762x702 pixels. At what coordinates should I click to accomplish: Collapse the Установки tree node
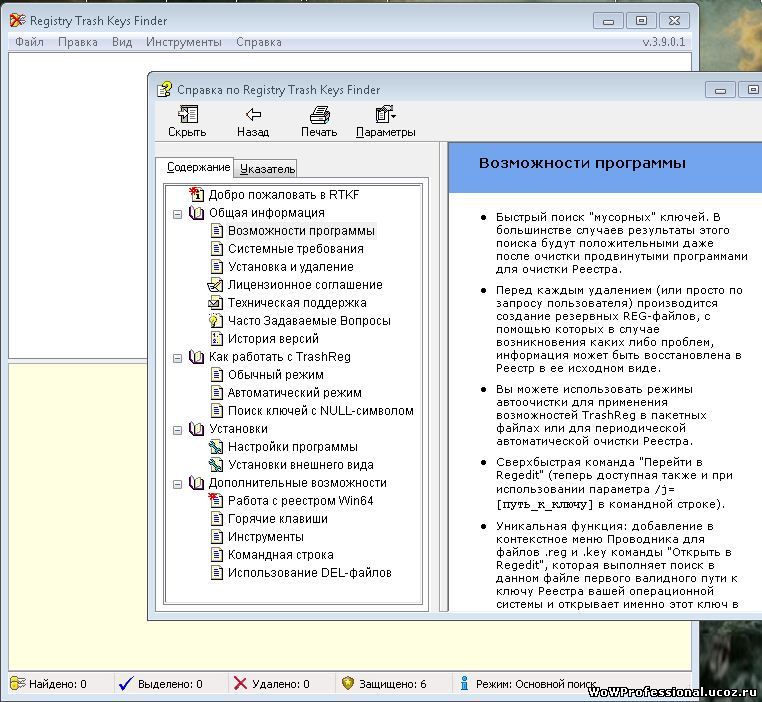(177, 430)
